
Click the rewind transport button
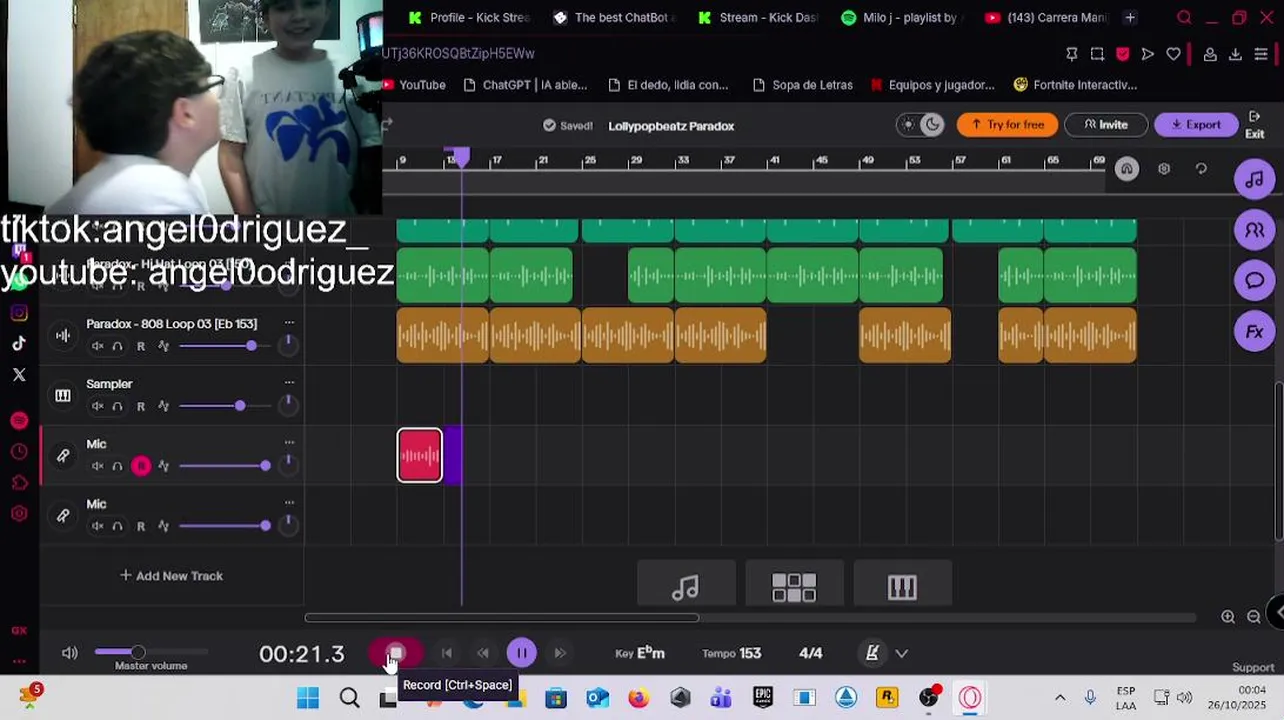pos(484,653)
